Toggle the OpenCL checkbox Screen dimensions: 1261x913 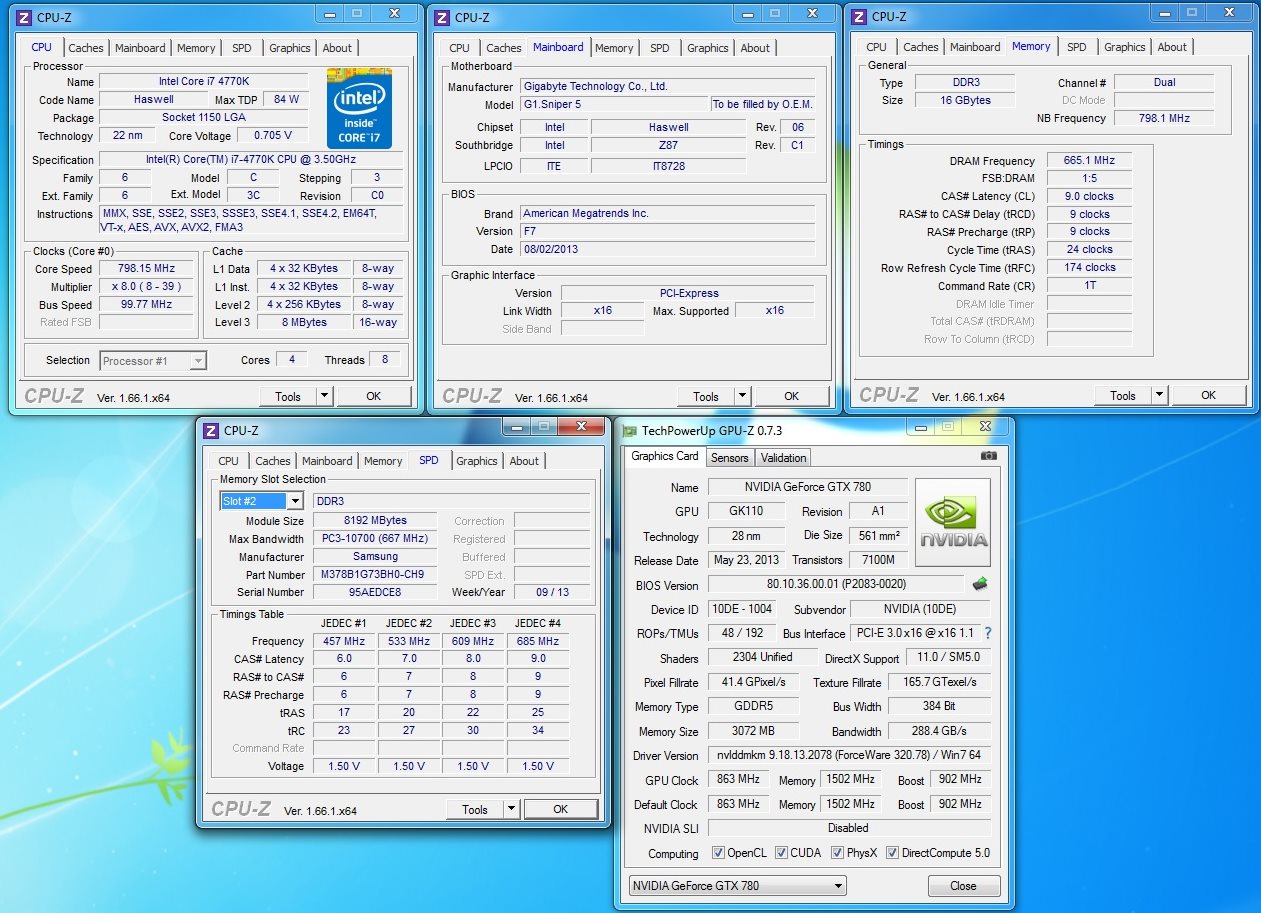(x=718, y=853)
